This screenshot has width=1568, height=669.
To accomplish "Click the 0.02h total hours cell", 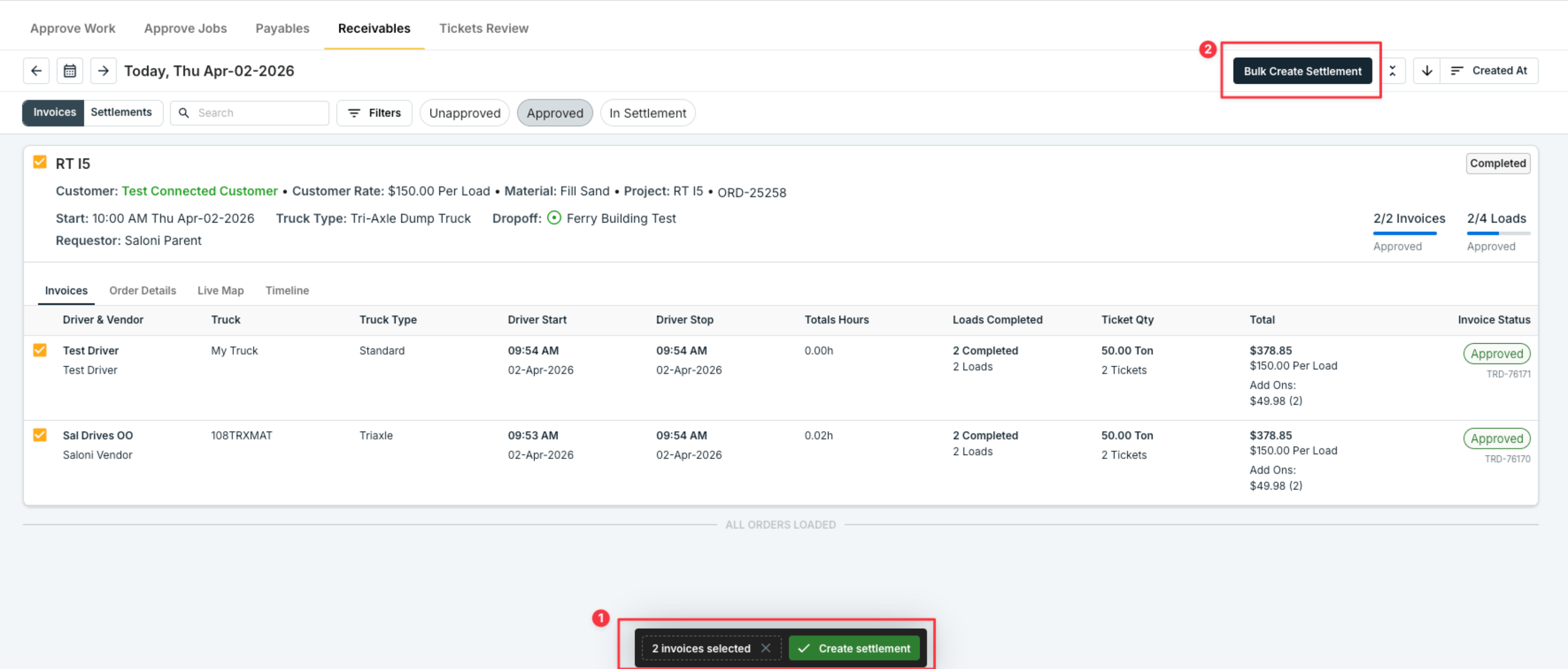I will [818, 435].
